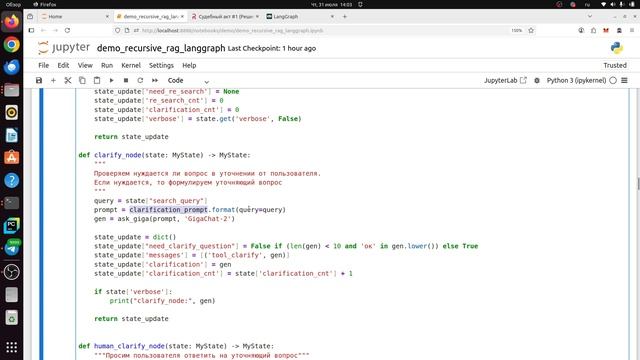Open the Settings menu
Image resolution: width=640 pixels, height=360 pixels.
point(161,65)
